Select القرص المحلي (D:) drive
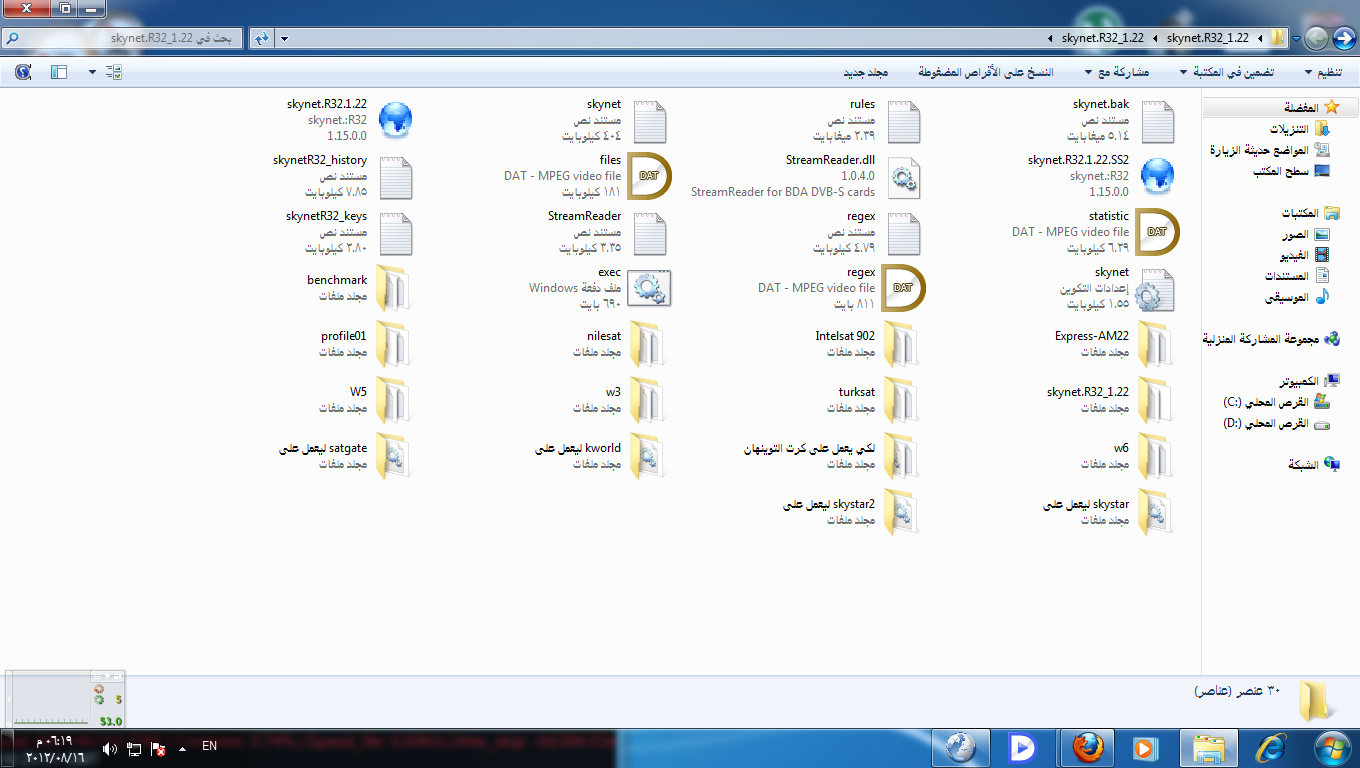The width and height of the screenshot is (1360, 768). coord(1276,423)
